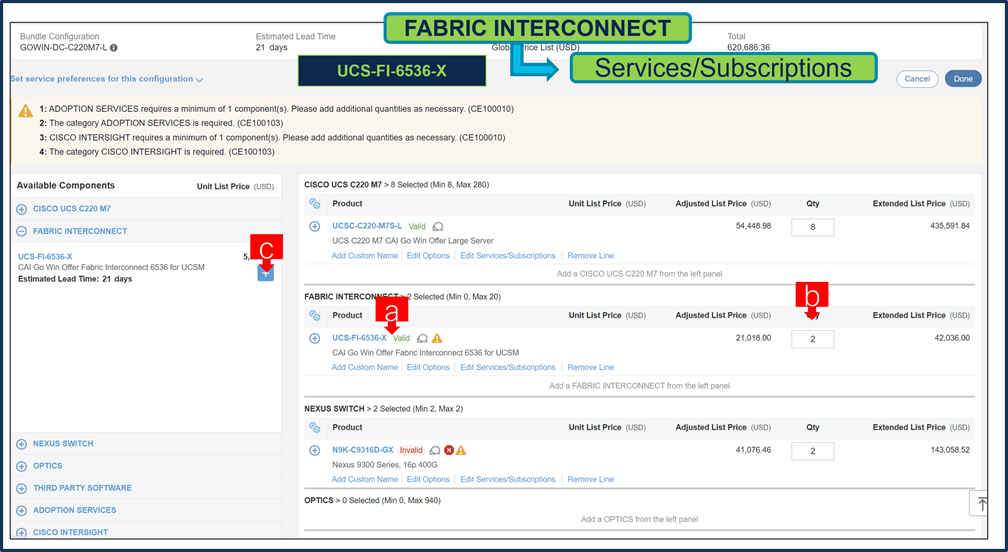Click Qty field for UCS-FI-6536-X
The height and width of the screenshot is (552, 1008).
point(813,339)
